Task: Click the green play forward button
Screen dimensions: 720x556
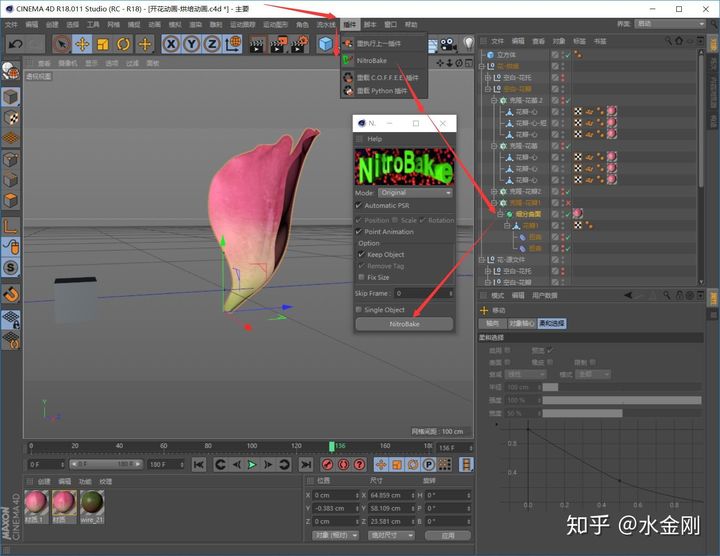Action: coord(252,464)
